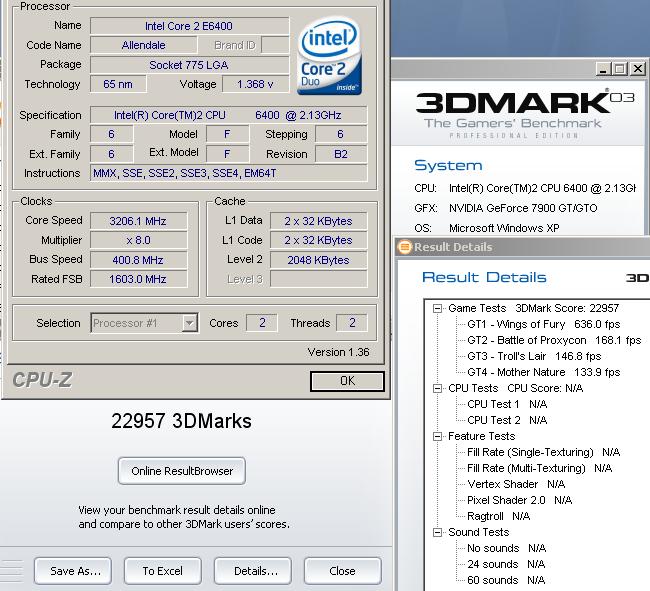The image size is (650, 591).
Task: Minimize the 3DMark03 window
Action: point(603,68)
